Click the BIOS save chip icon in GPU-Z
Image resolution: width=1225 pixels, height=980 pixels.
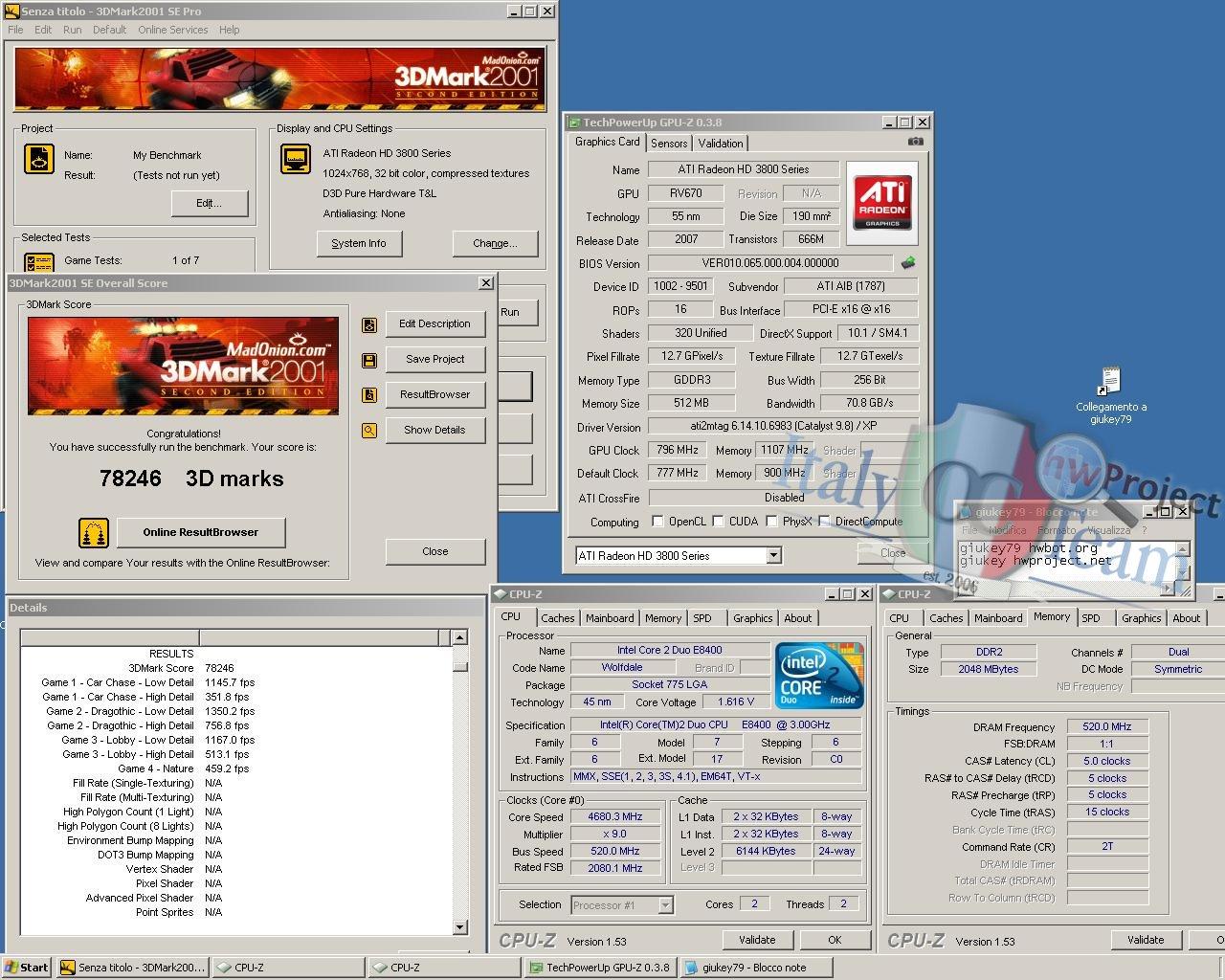[908, 262]
